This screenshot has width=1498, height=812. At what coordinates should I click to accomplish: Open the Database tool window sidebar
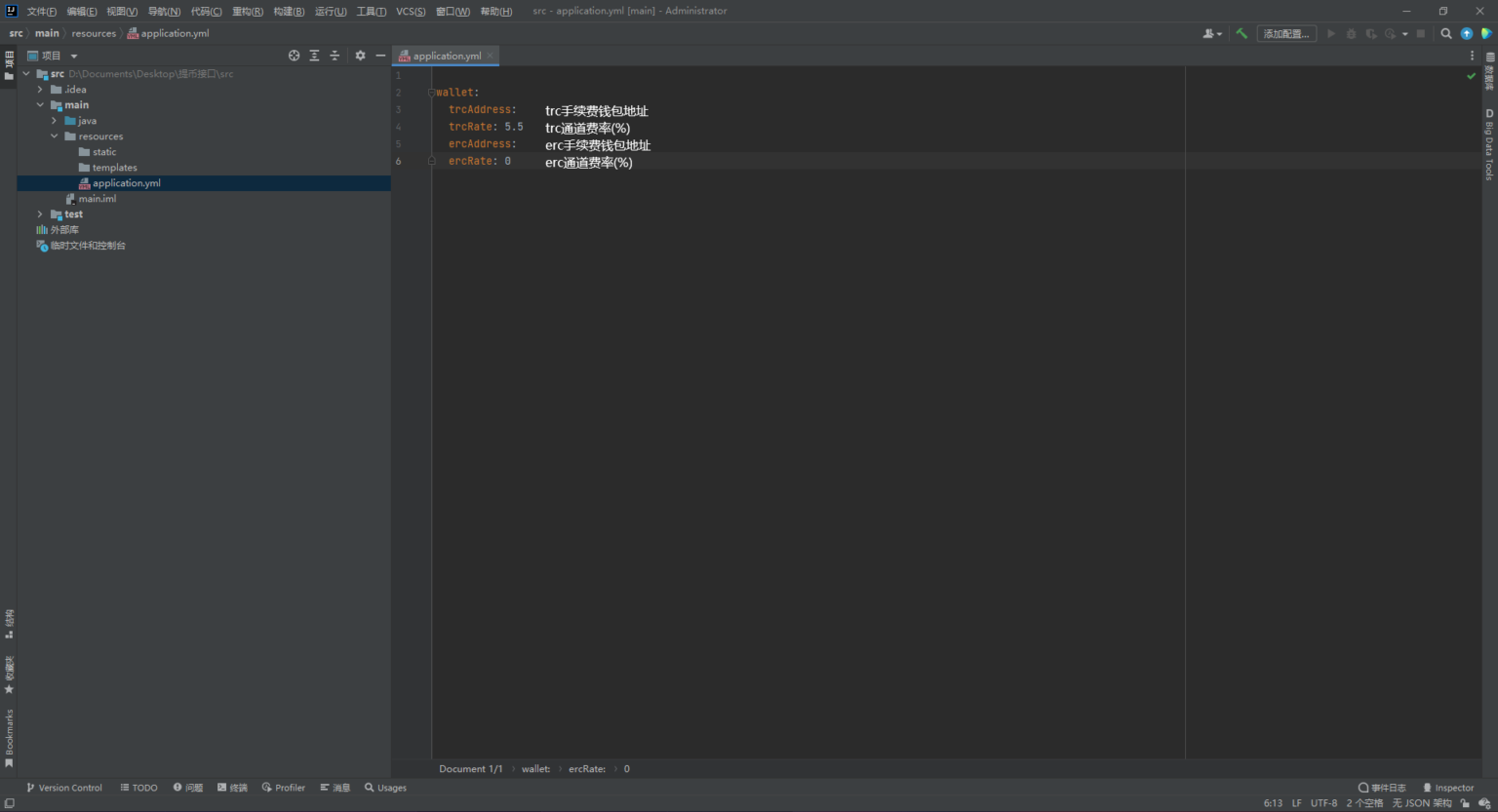tap(1489, 72)
